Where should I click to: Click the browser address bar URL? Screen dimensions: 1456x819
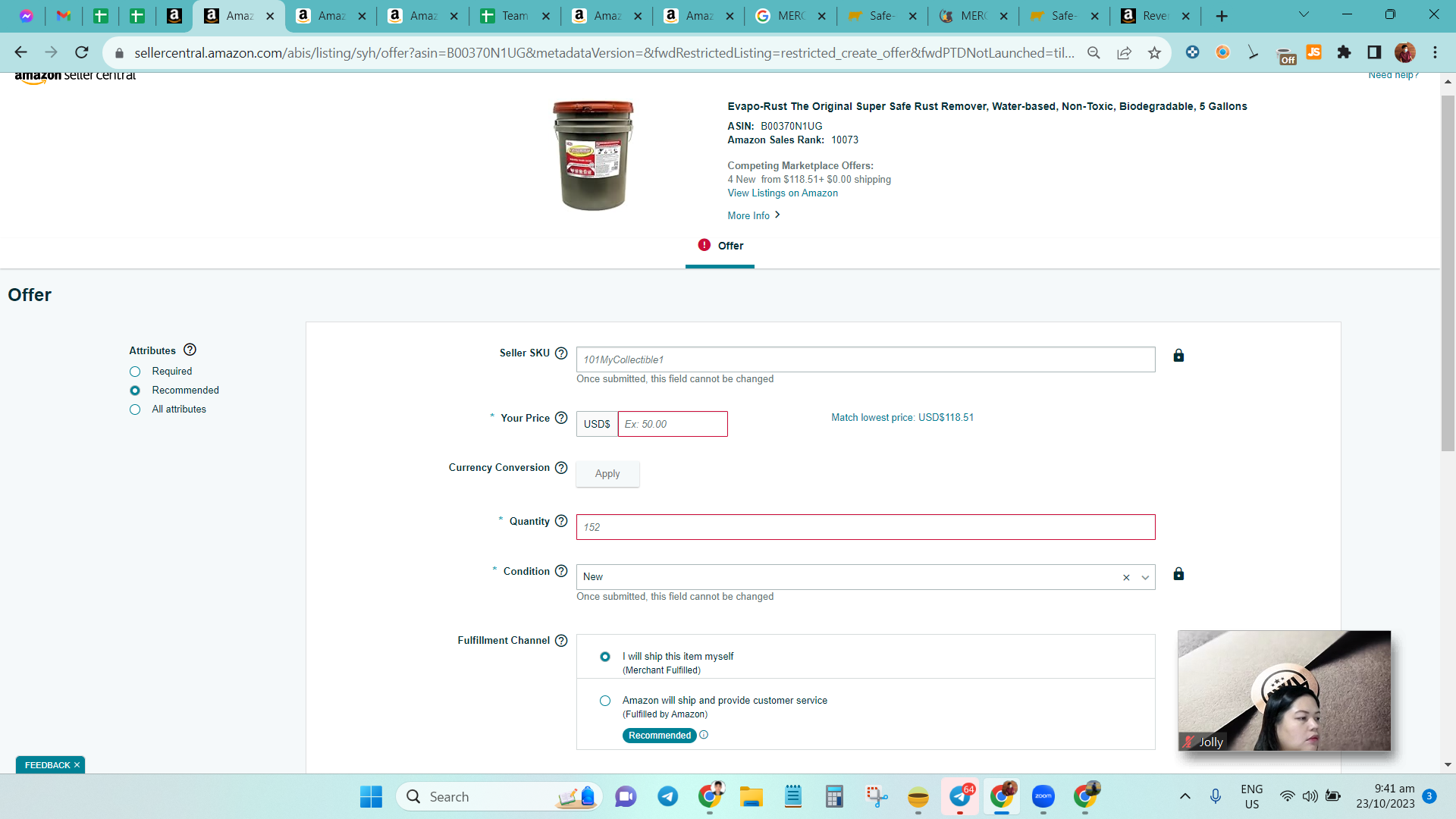click(x=604, y=52)
